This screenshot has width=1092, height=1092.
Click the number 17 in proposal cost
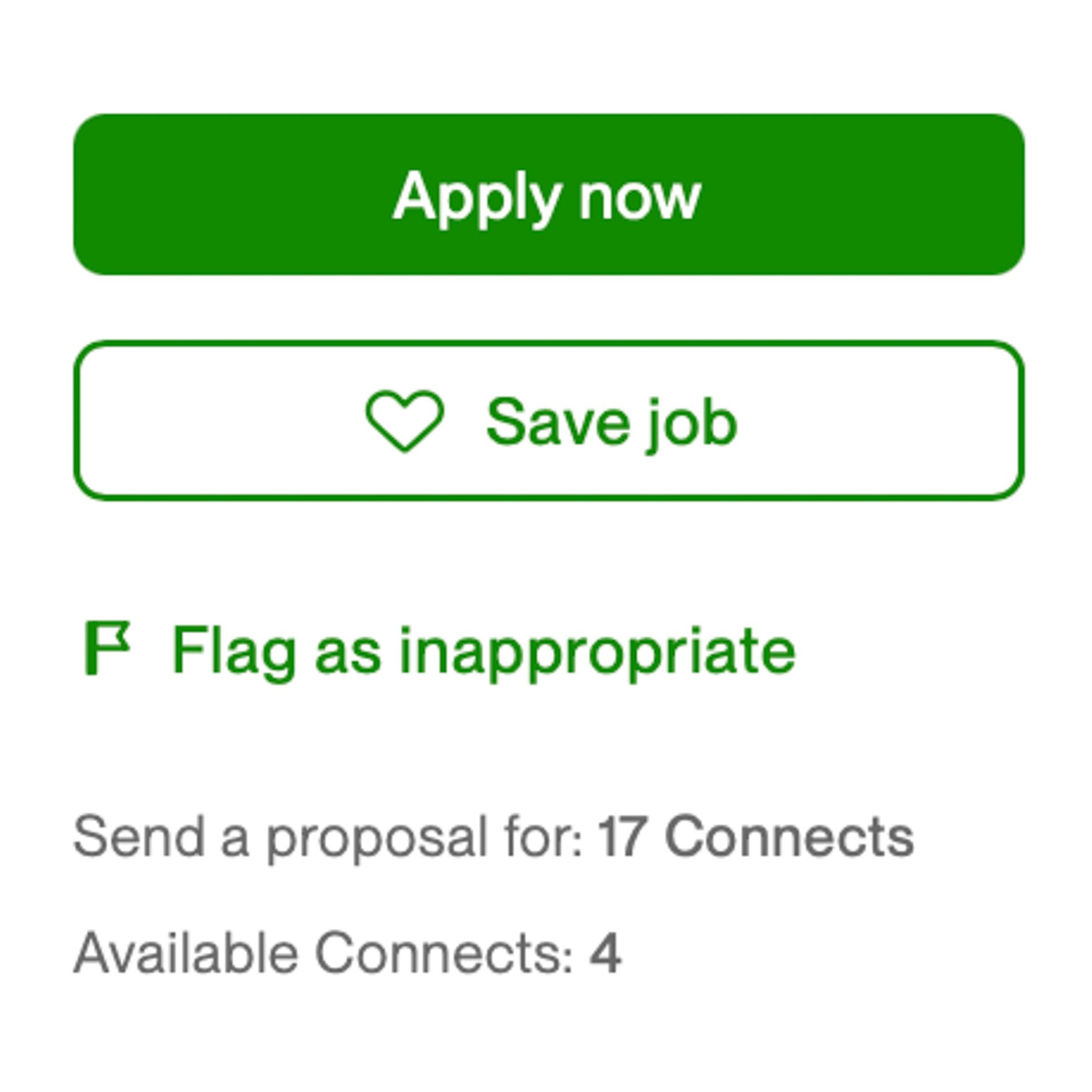tap(622, 837)
